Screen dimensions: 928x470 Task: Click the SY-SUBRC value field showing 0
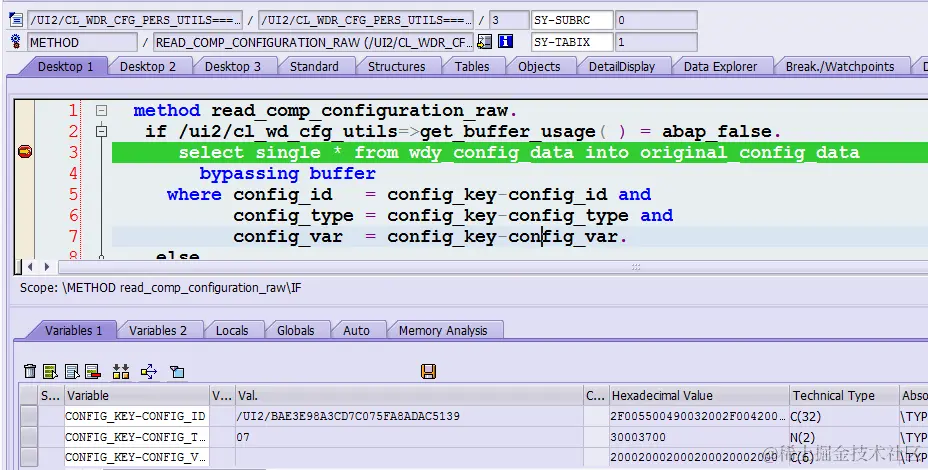656,20
